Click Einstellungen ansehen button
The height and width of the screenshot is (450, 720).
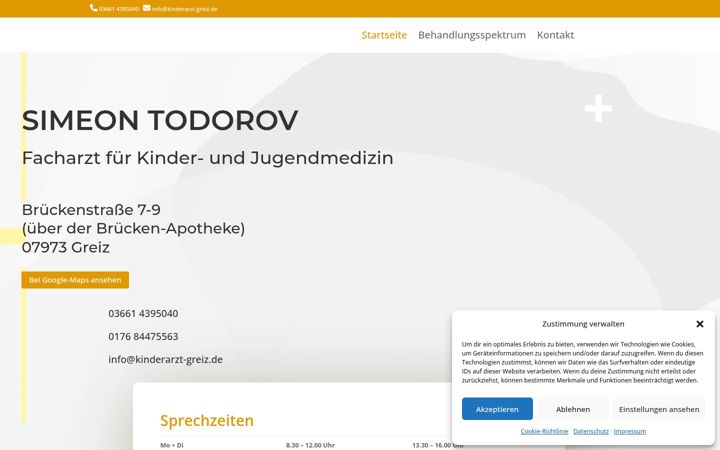659,409
